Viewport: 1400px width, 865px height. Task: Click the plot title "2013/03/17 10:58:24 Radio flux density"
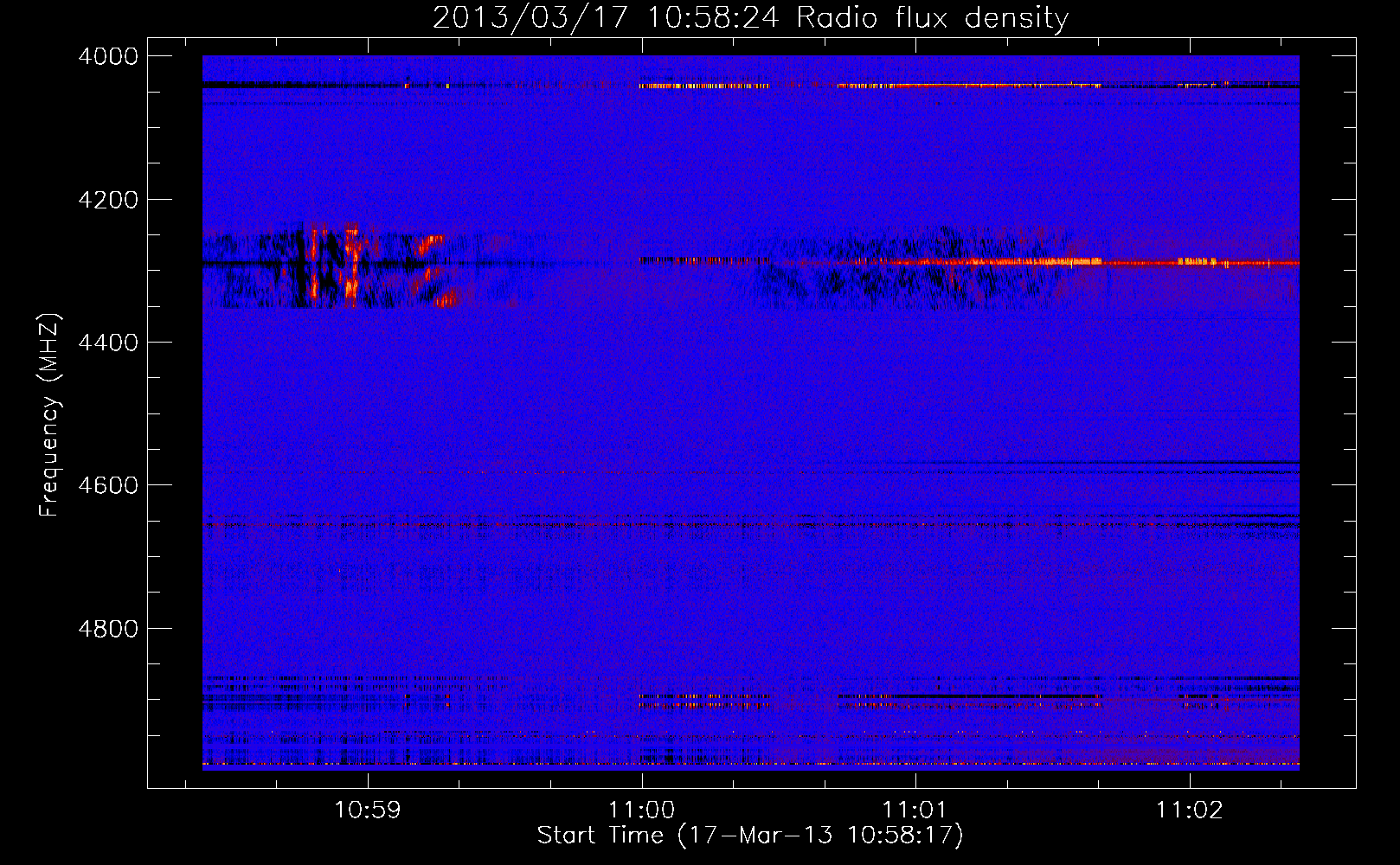(750, 18)
